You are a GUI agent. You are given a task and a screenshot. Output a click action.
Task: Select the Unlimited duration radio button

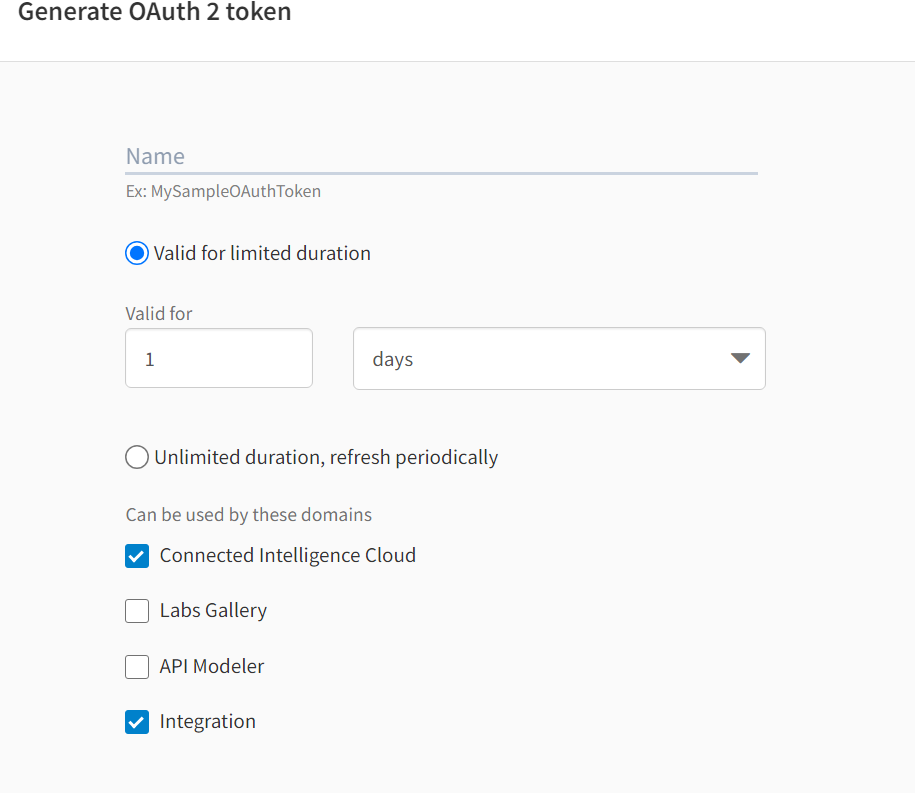[x=137, y=457]
